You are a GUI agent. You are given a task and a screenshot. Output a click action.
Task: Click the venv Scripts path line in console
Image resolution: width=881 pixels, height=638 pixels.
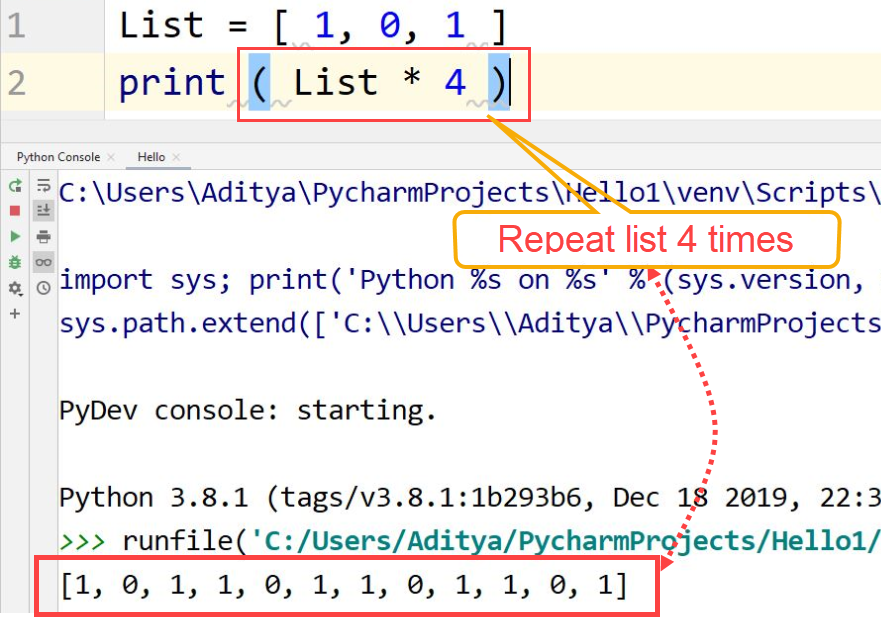[x=469, y=193]
